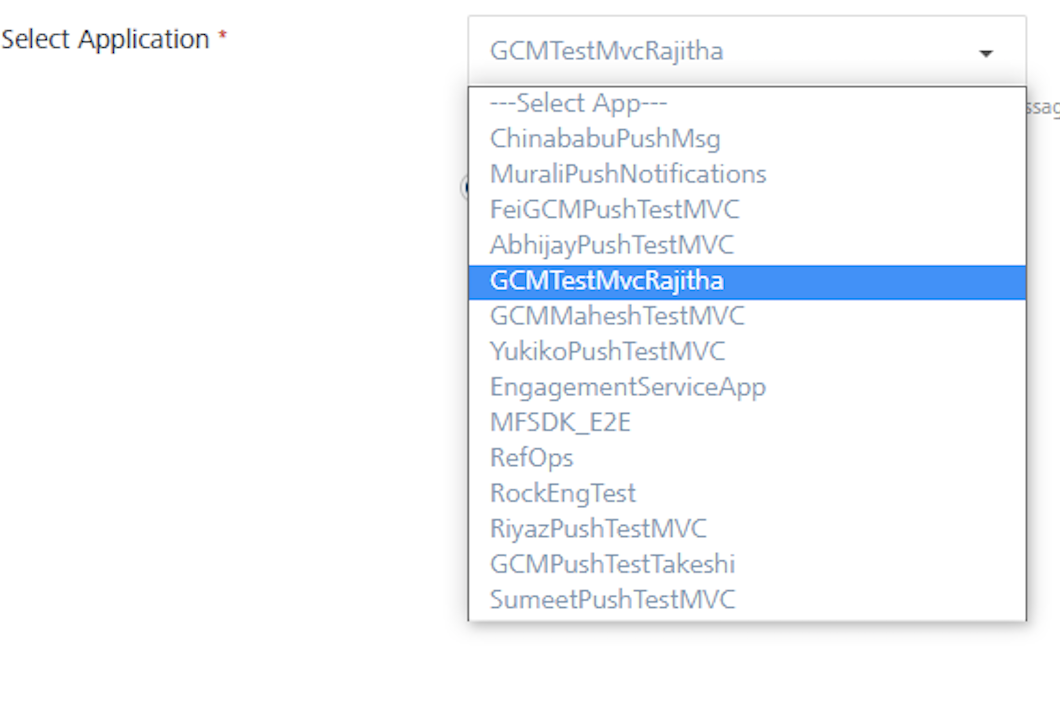
Task: Choose GCMPushTestTakeshi from the dropdown
Action: pyautogui.click(x=612, y=564)
